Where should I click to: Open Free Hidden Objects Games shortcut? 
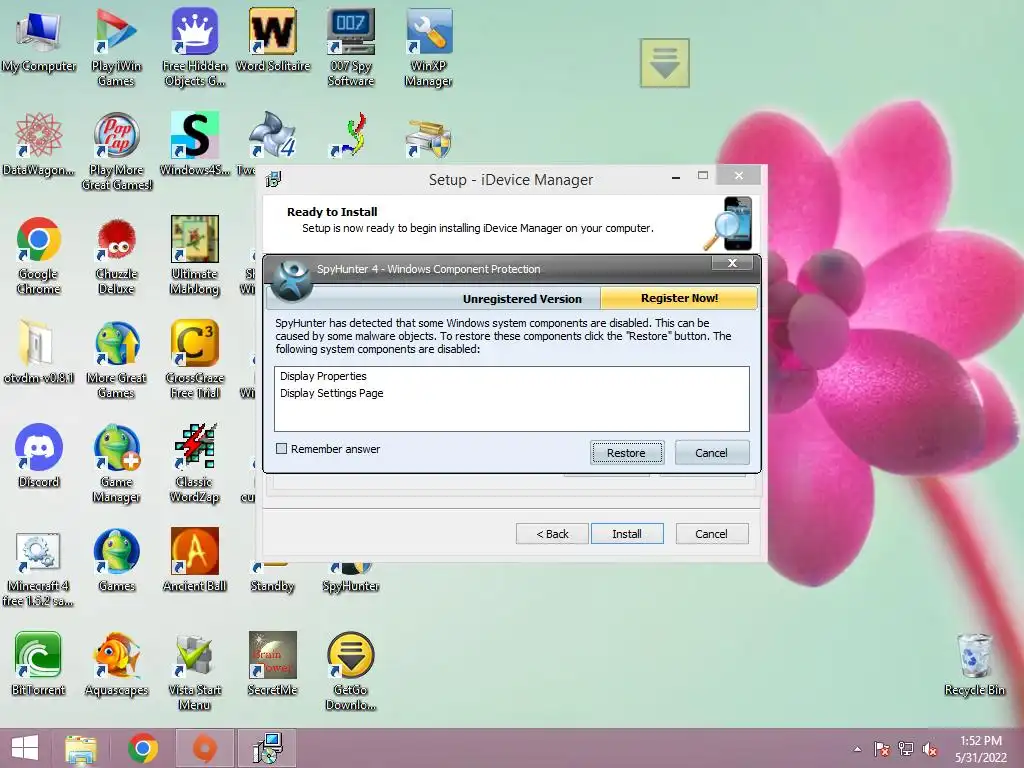coord(195,49)
